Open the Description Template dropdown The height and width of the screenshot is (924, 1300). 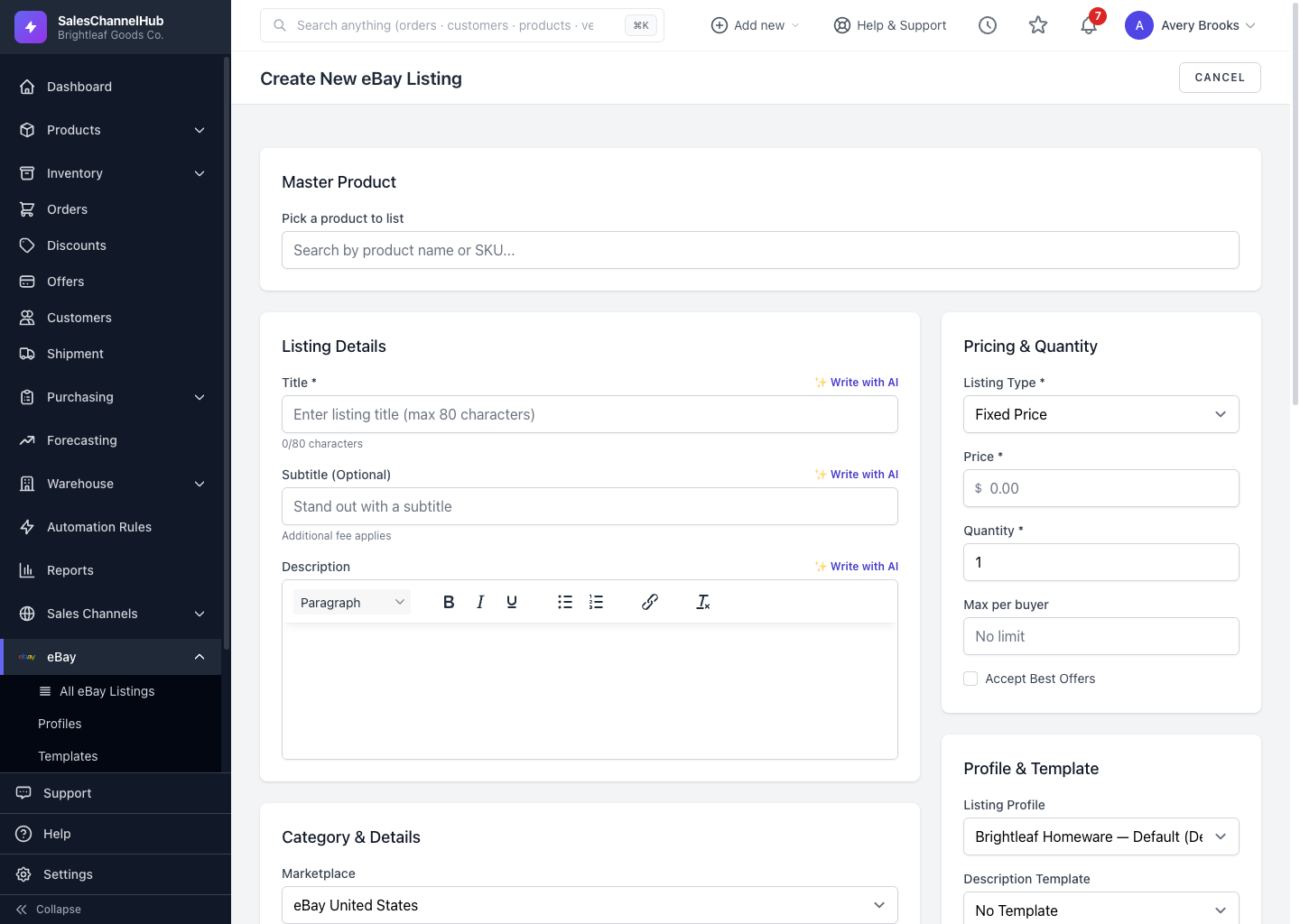(x=1100, y=909)
